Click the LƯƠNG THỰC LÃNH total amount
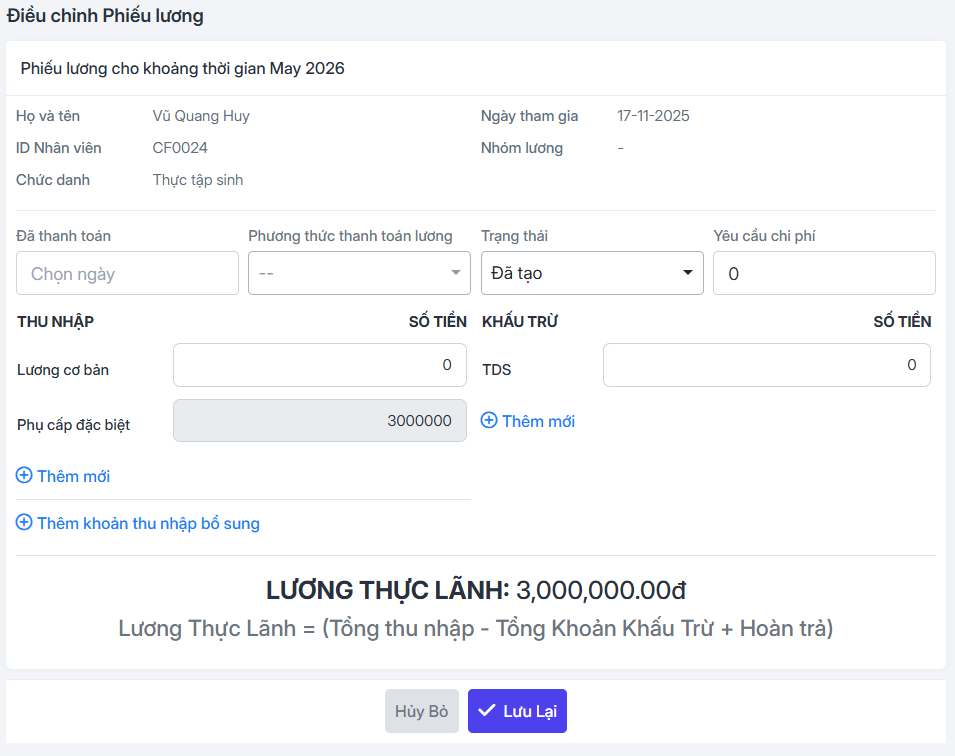This screenshot has width=955, height=756. click(601, 590)
